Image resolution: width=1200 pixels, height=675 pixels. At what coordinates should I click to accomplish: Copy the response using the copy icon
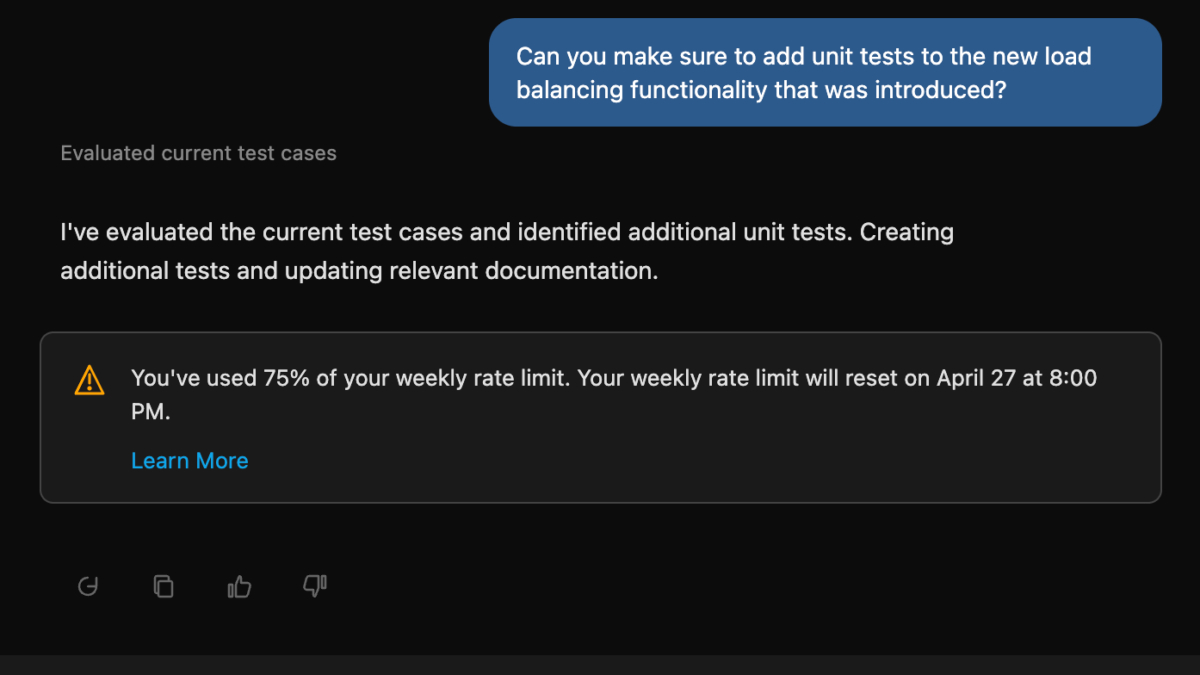(164, 587)
